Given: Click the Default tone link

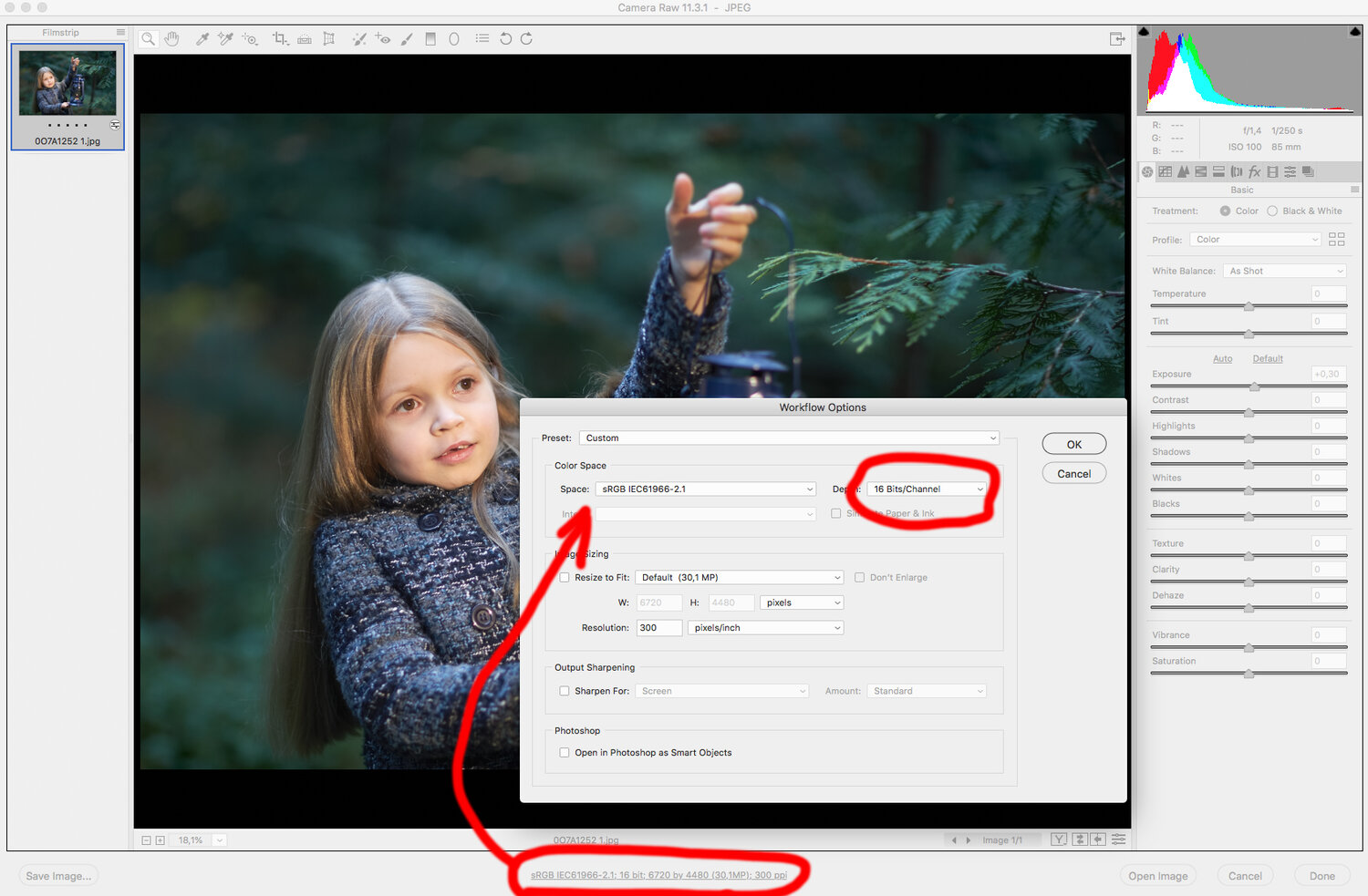Looking at the screenshot, I should 1268,358.
